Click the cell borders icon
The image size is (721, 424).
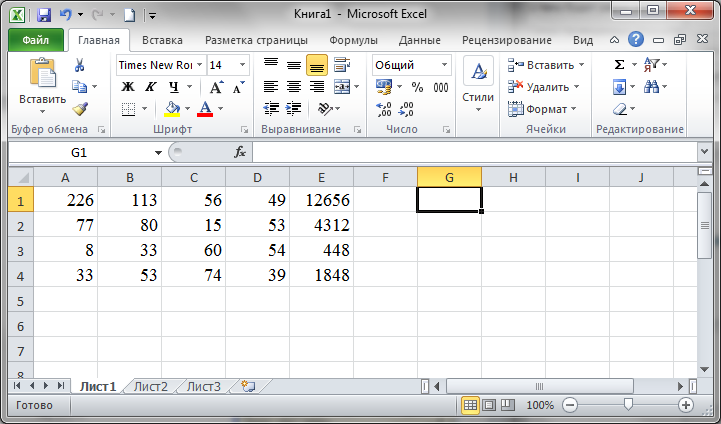(128, 109)
